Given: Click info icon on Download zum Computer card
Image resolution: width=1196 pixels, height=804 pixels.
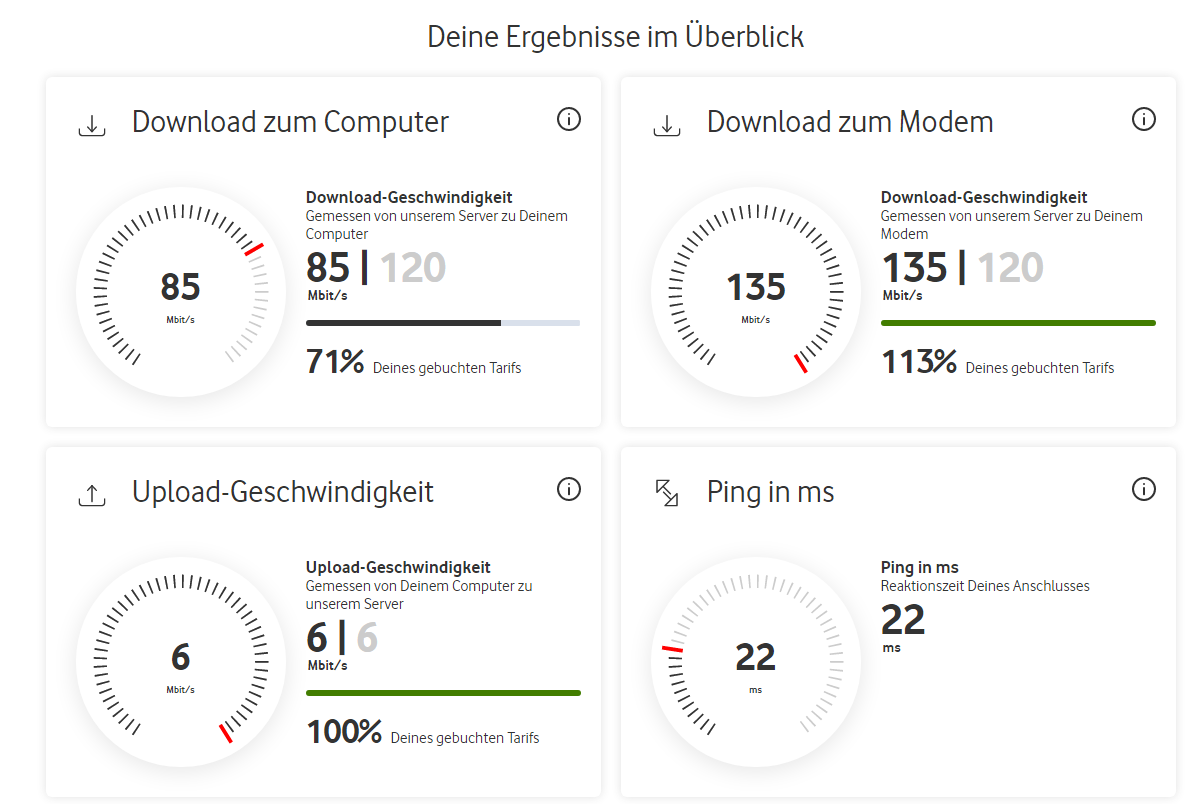Looking at the screenshot, I should (x=568, y=120).
